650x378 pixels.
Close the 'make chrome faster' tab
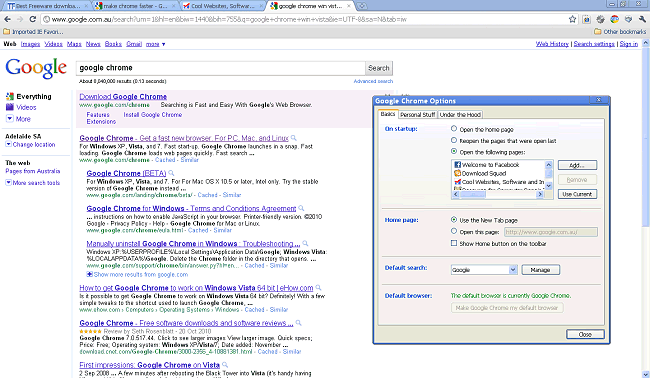[175, 6]
